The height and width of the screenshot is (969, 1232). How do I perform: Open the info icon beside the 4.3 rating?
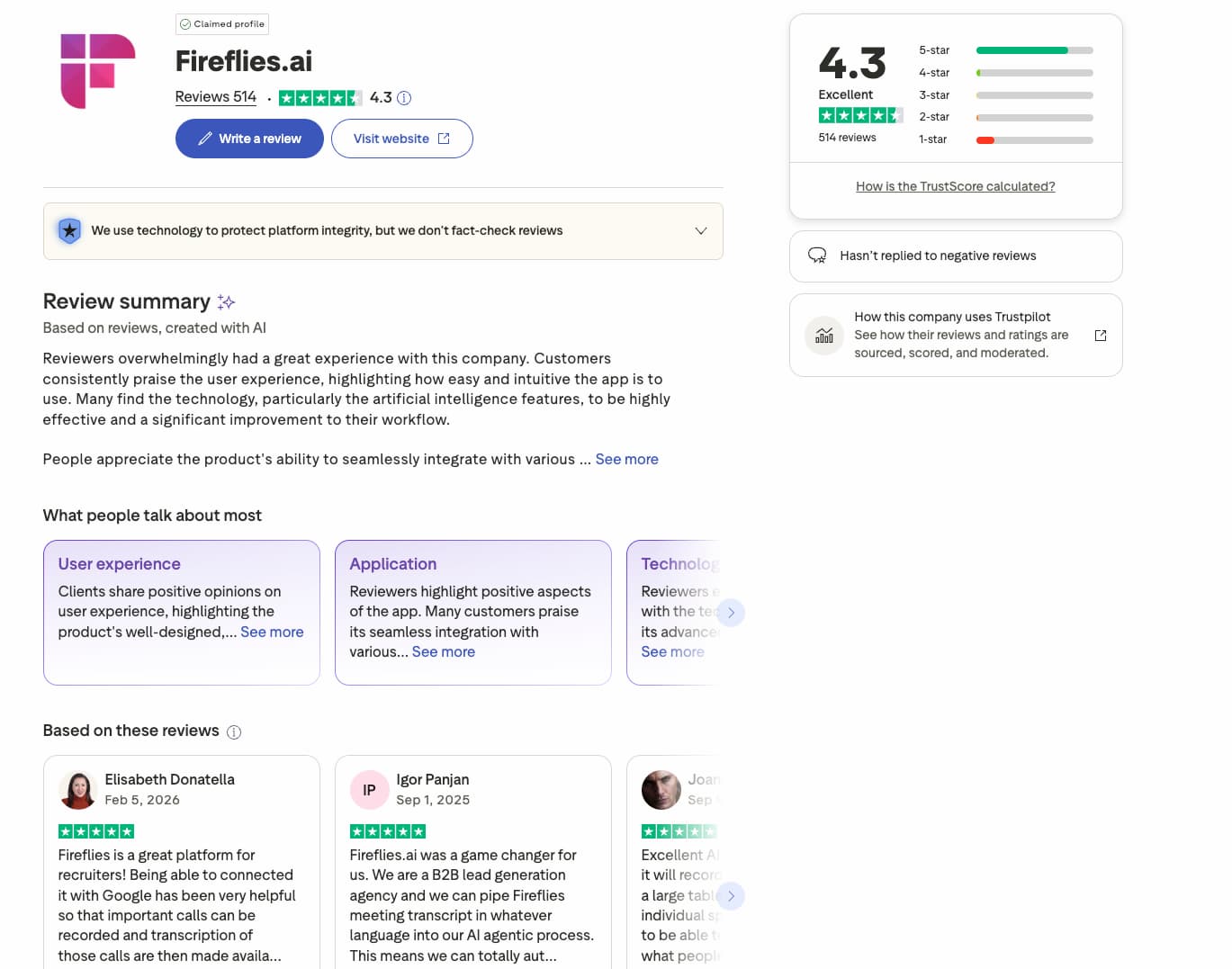pos(403,97)
